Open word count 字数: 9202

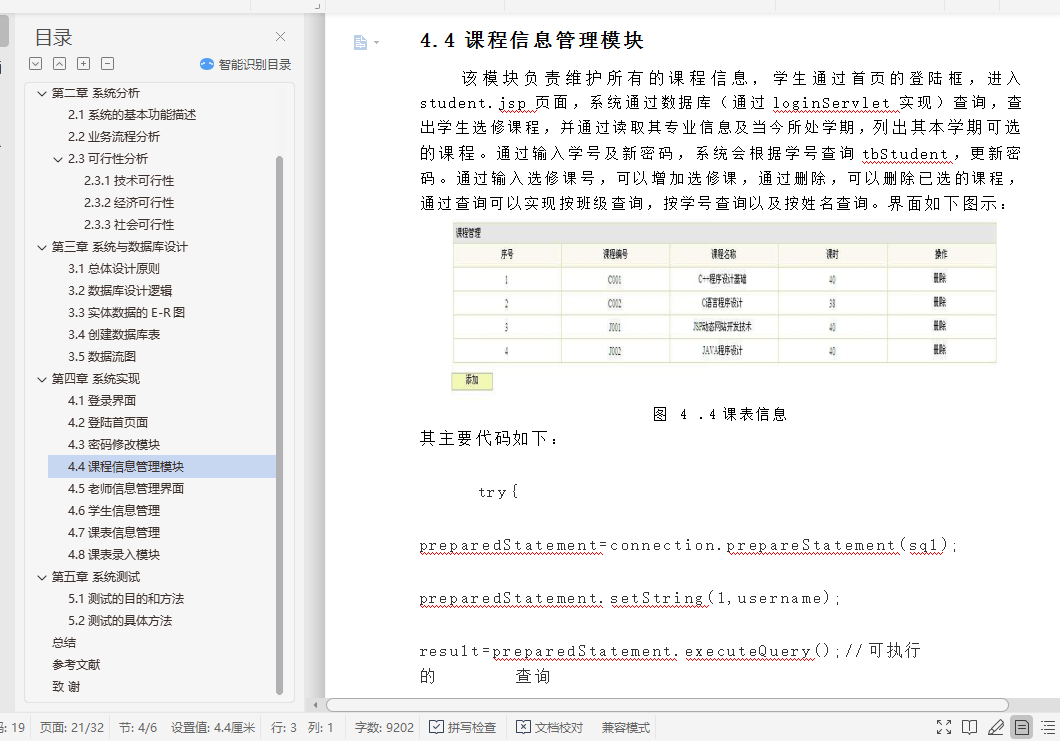(x=384, y=727)
